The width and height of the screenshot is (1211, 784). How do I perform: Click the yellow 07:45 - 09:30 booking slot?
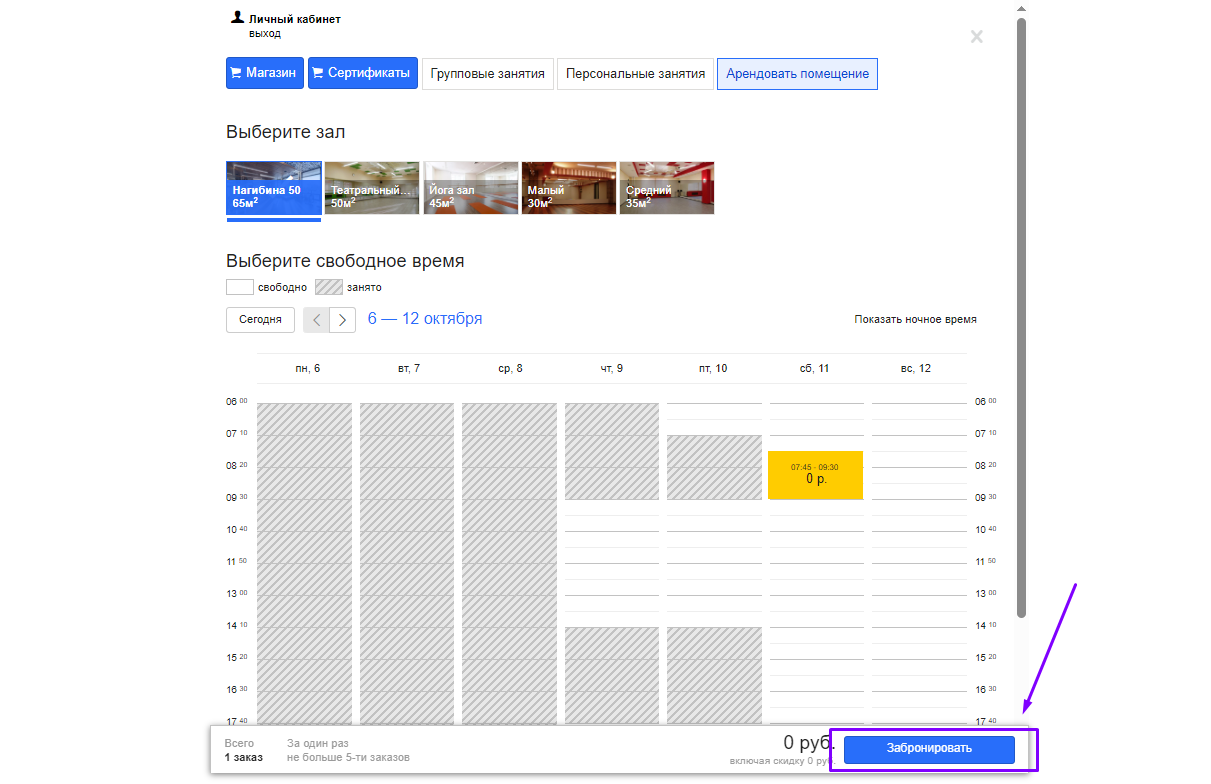click(x=815, y=475)
